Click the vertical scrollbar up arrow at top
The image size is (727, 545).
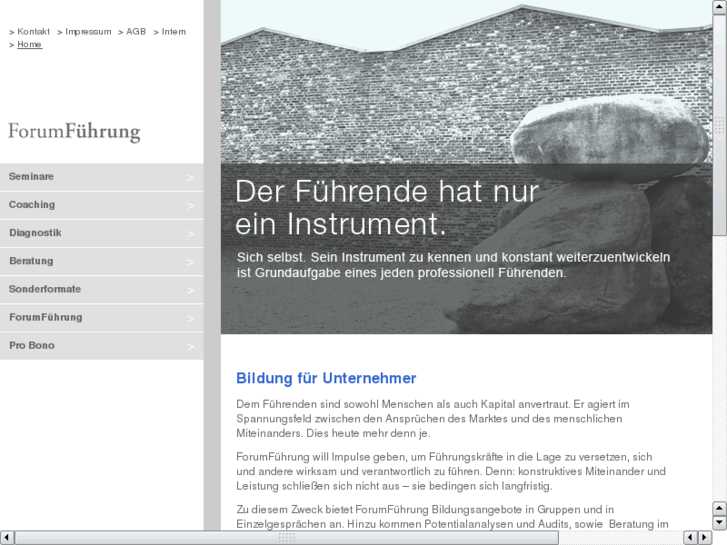(x=720, y=7)
